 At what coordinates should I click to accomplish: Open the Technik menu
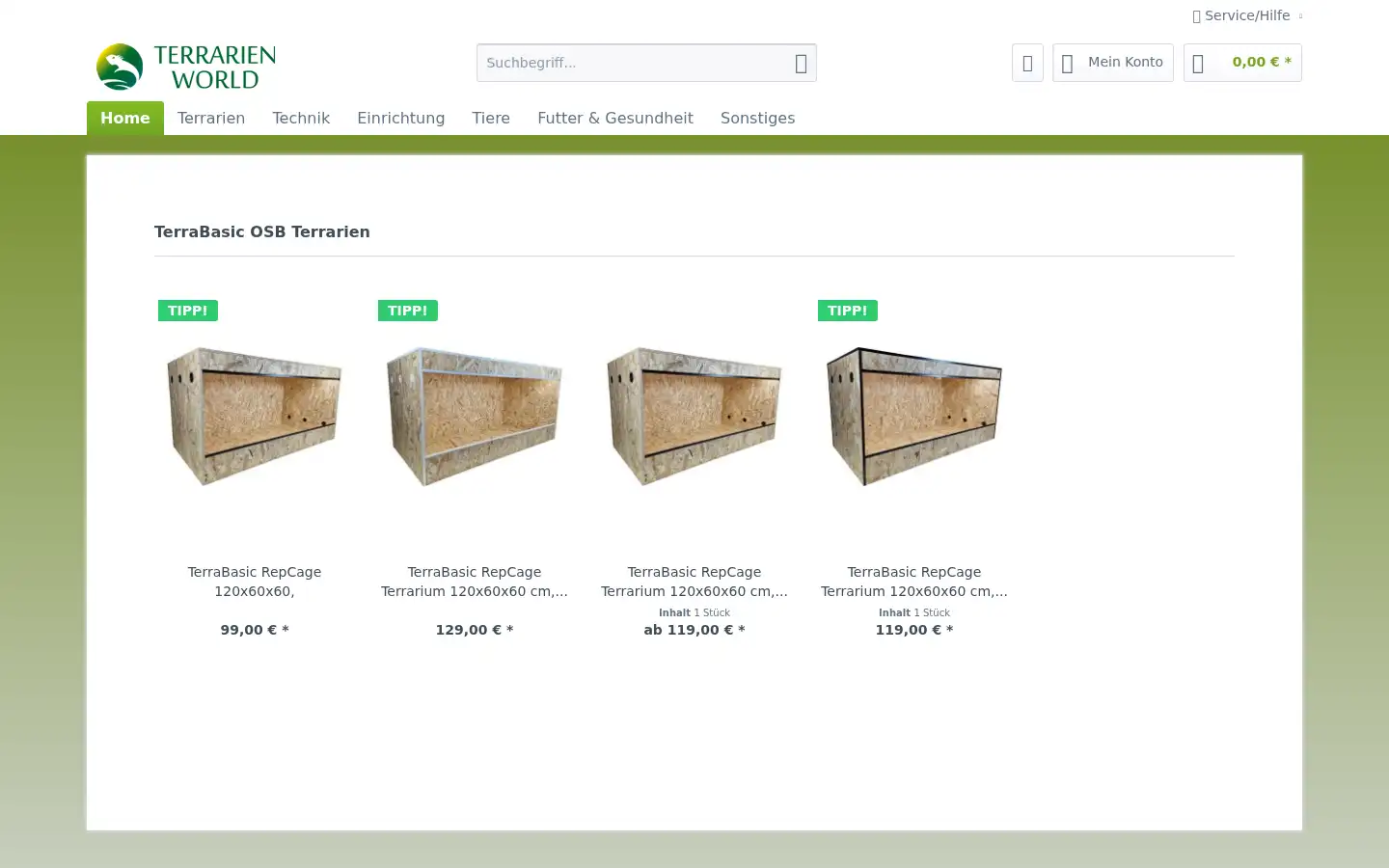point(301,118)
